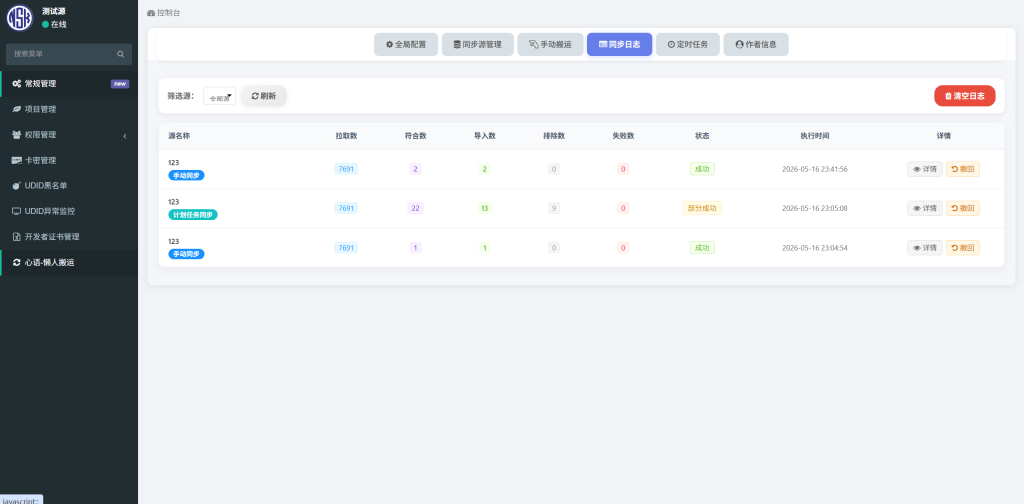This screenshot has width=1024, height=504.
Task: Switch to 手动搬运 tab
Action: (551, 44)
